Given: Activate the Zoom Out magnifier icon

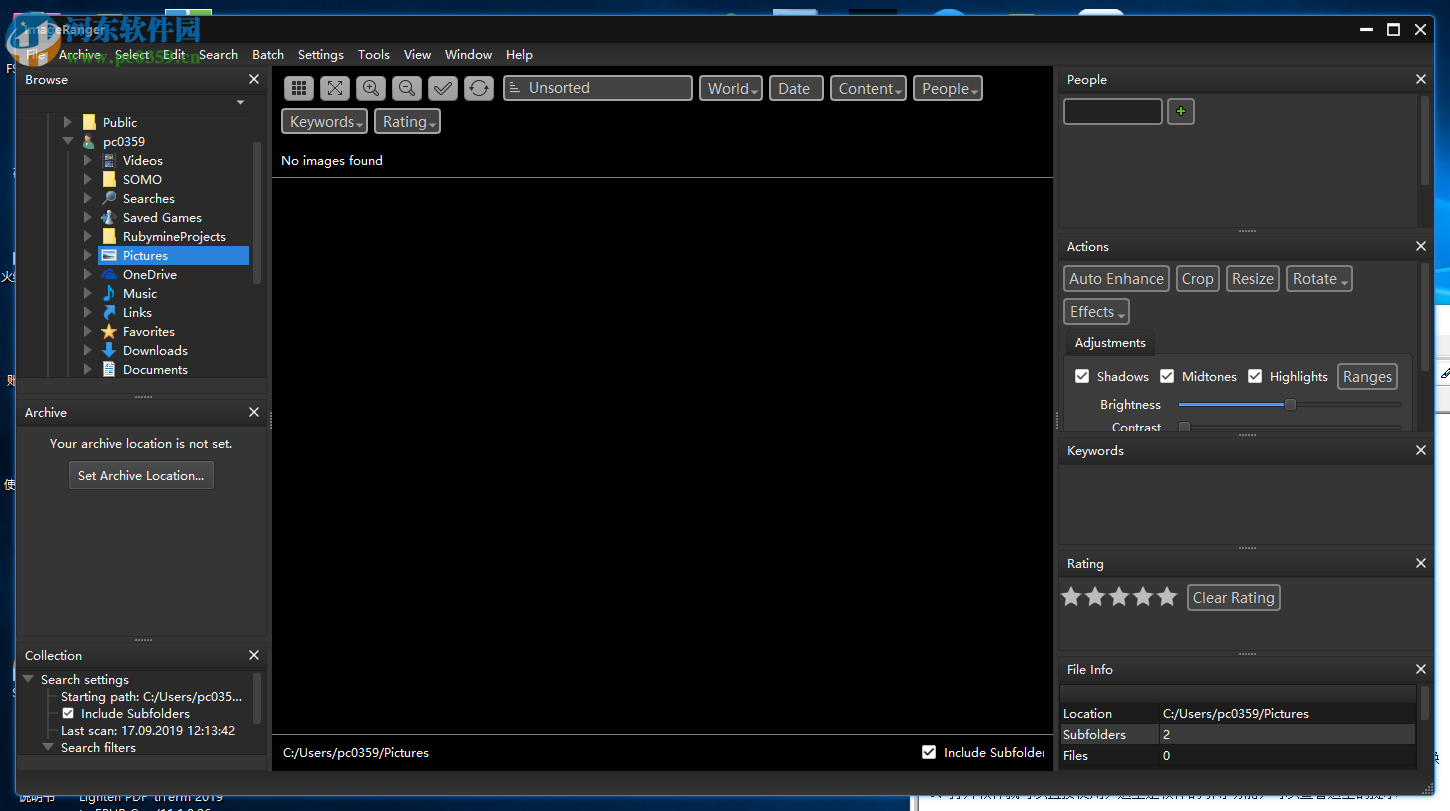Looking at the screenshot, I should pos(407,88).
